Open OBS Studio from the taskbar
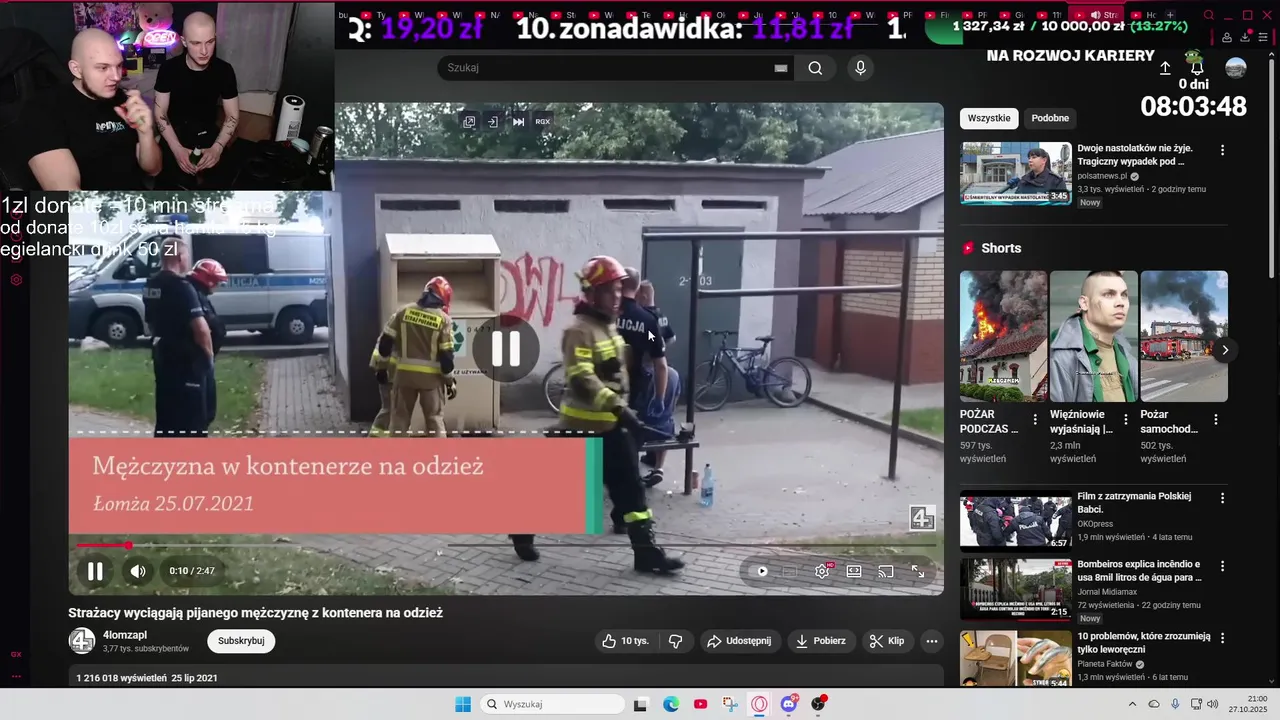The width and height of the screenshot is (1280, 720). pyautogui.click(x=819, y=704)
